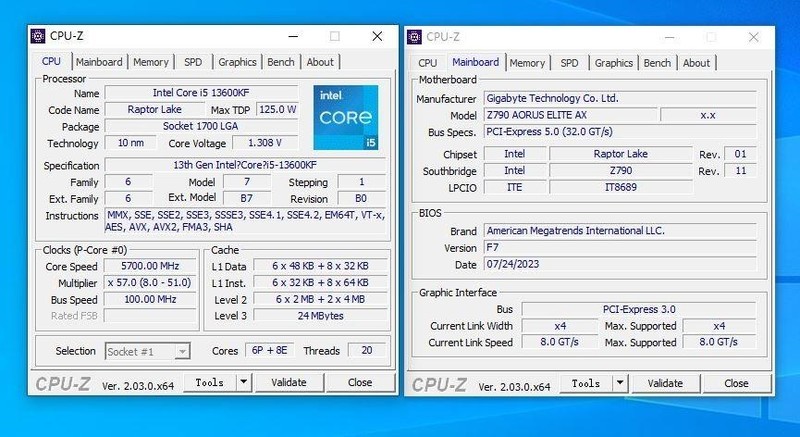Click Close button in left CPU-Z window

pyautogui.click(x=360, y=382)
